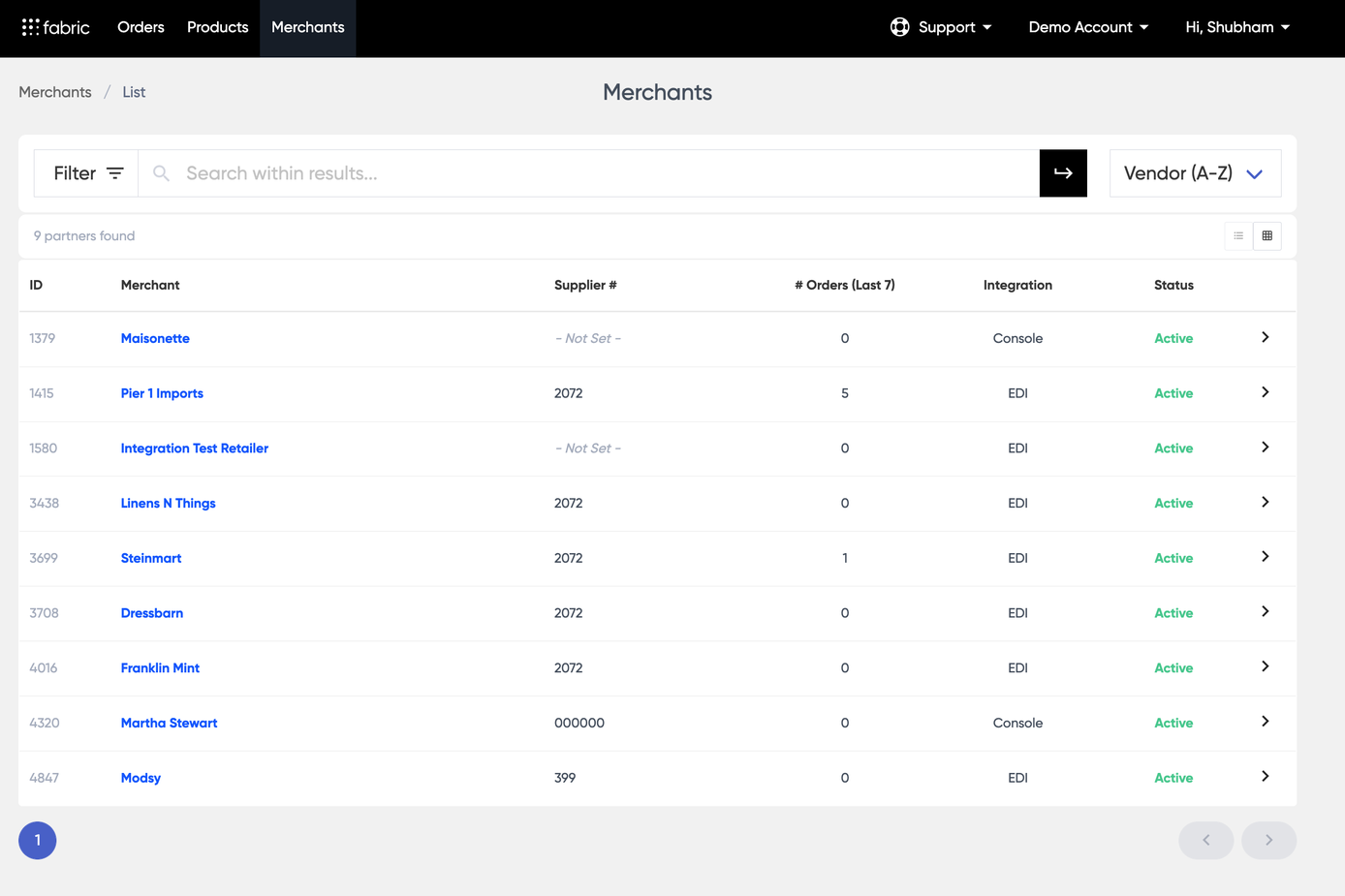Open Linens N Things row chevron
The width and height of the screenshot is (1345, 896).
pos(1266,502)
